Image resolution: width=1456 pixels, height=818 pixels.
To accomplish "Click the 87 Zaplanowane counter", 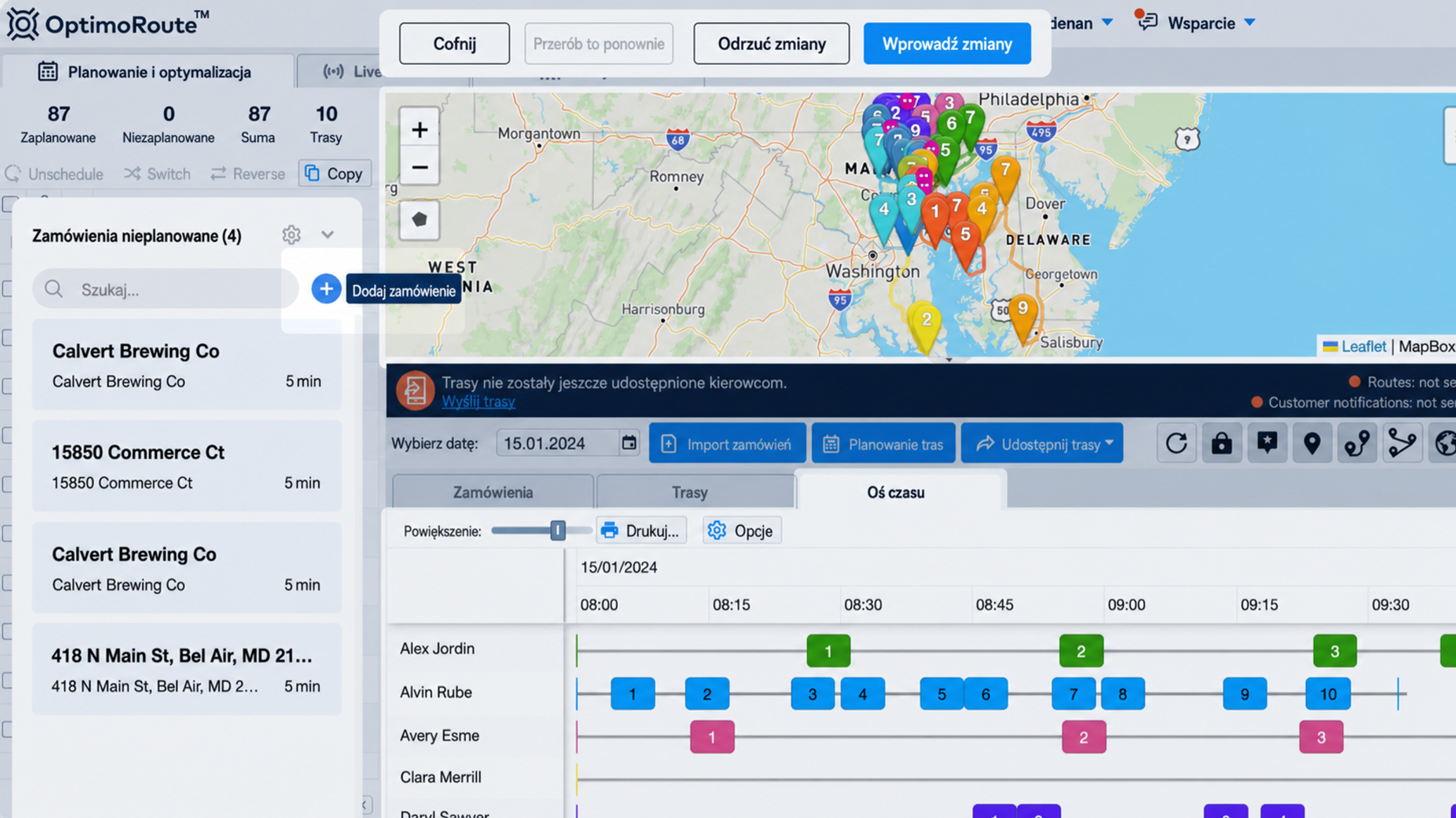I will (x=58, y=124).
